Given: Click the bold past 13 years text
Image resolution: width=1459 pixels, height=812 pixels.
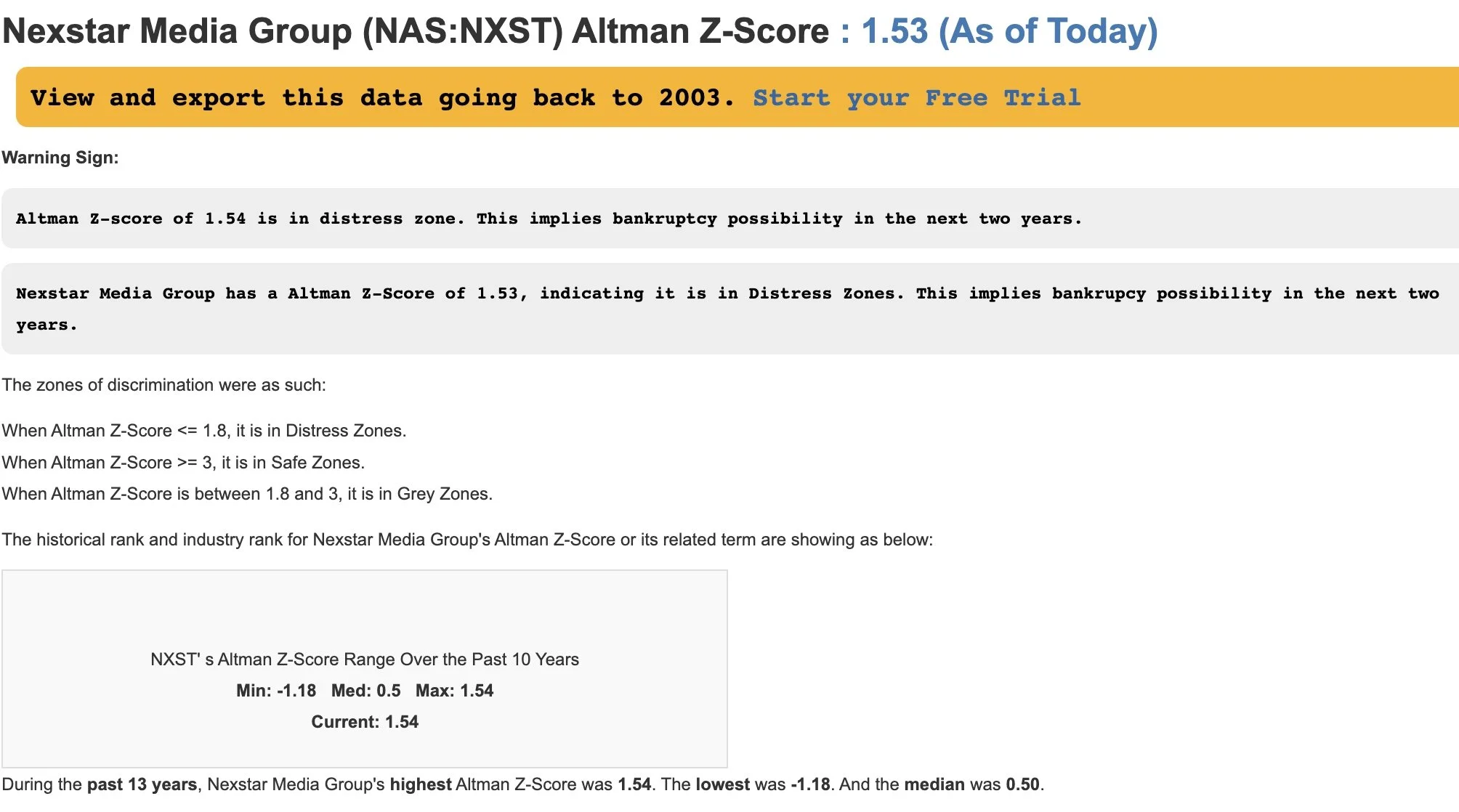Looking at the screenshot, I should [142, 784].
